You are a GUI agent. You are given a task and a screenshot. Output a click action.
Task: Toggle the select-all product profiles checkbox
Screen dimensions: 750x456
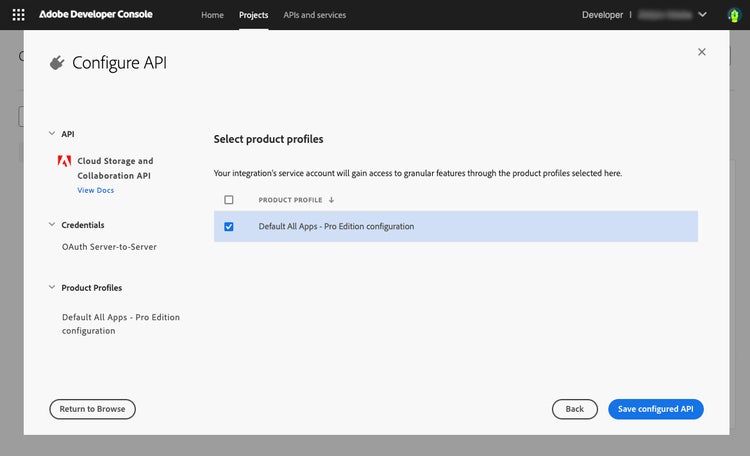coord(229,200)
